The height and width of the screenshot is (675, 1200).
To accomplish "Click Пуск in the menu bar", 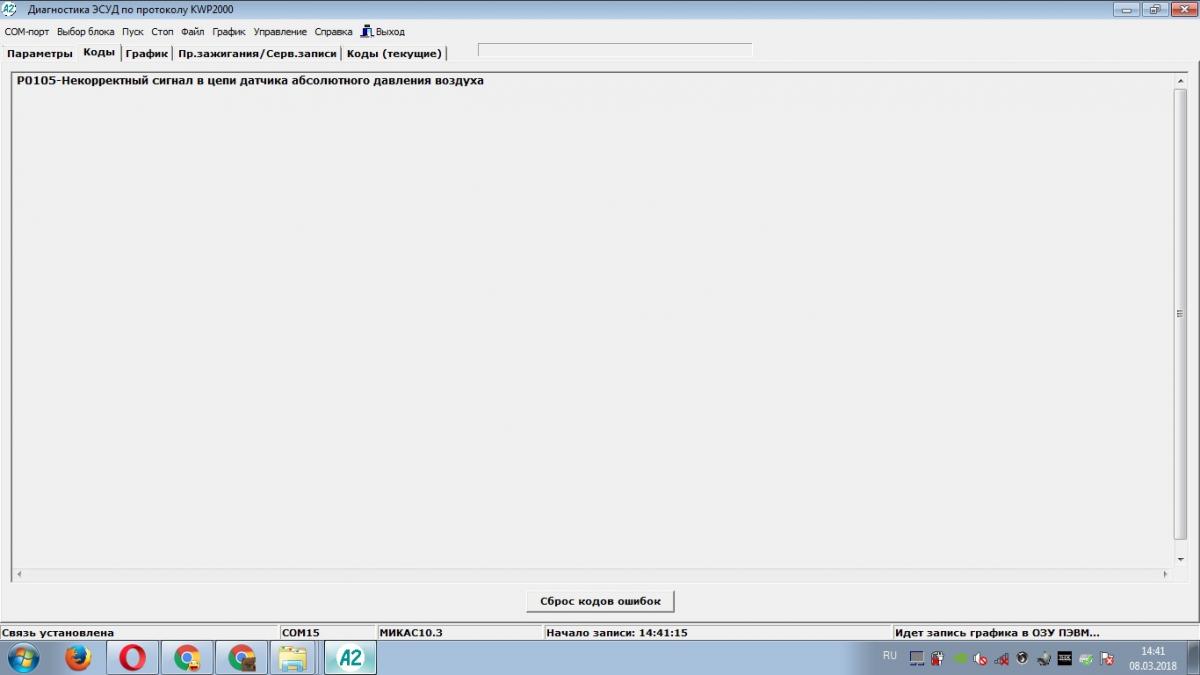I will (x=133, y=32).
